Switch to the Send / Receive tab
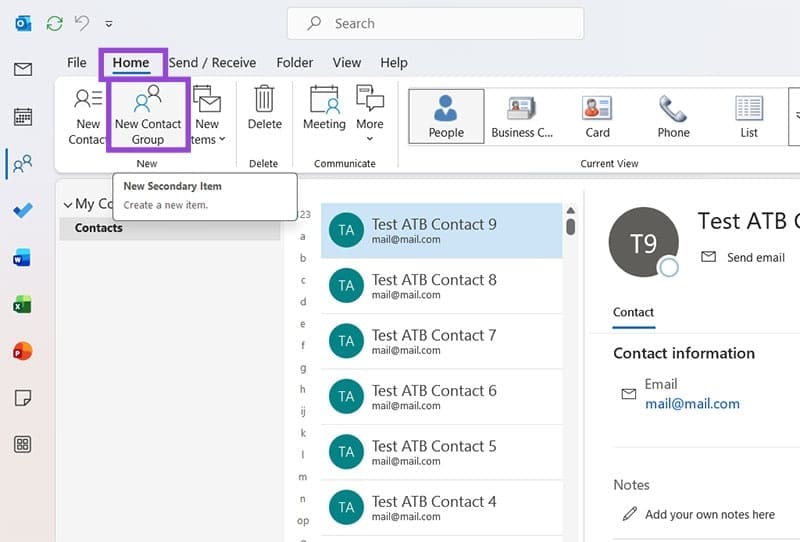 (x=212, y=62)
